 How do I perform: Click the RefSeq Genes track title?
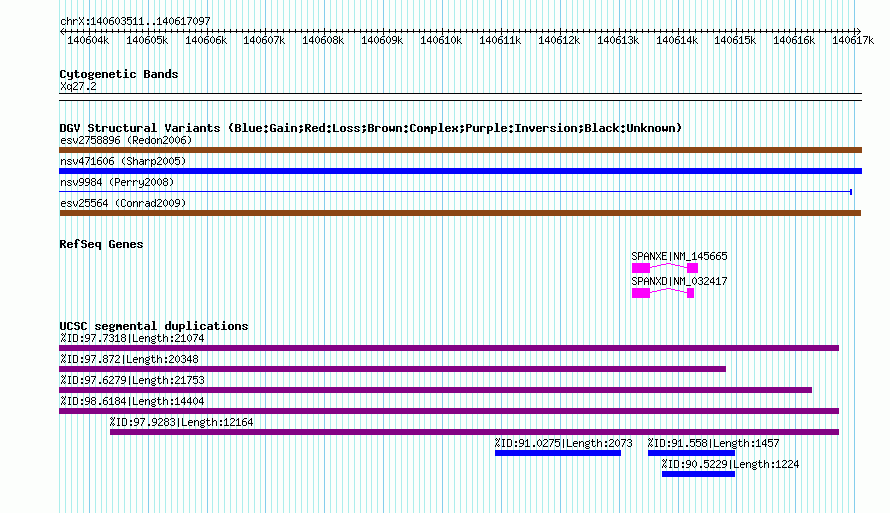pyautogui.click(x=101, y=244)
